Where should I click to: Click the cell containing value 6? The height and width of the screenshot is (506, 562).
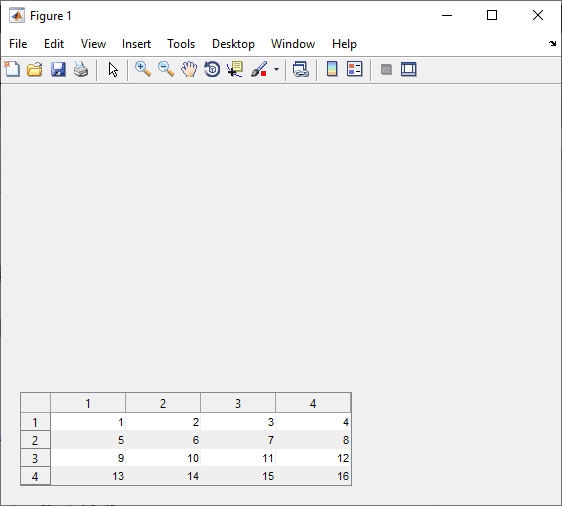(x=163, y=440)
